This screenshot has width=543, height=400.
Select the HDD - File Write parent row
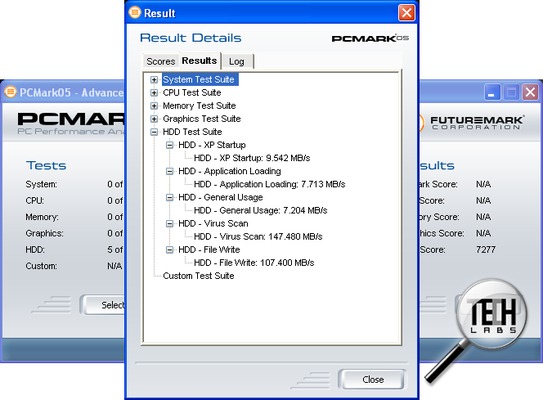click(209, 250)
